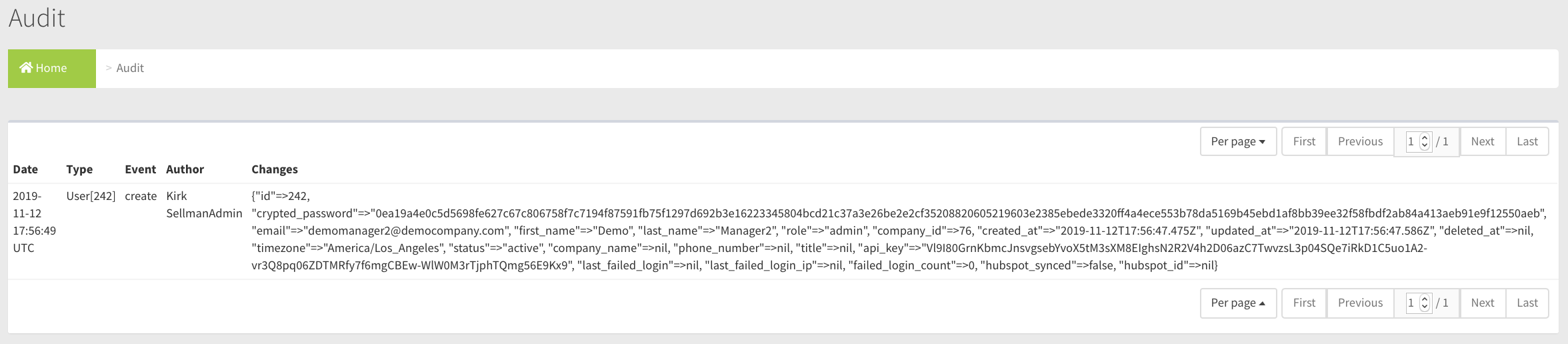Open the Per page dropdown above the table
Viewport: 1568px width, 344px height.
1238,141
